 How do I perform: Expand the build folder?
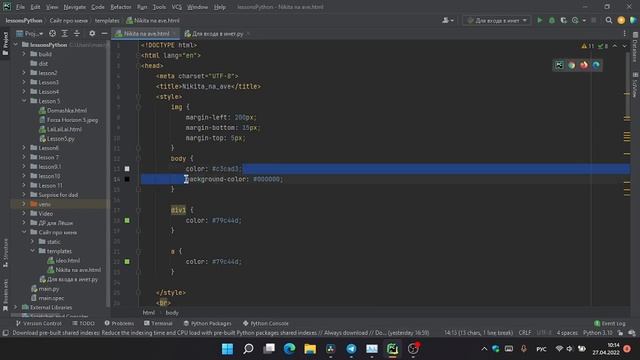click(24, 54)
